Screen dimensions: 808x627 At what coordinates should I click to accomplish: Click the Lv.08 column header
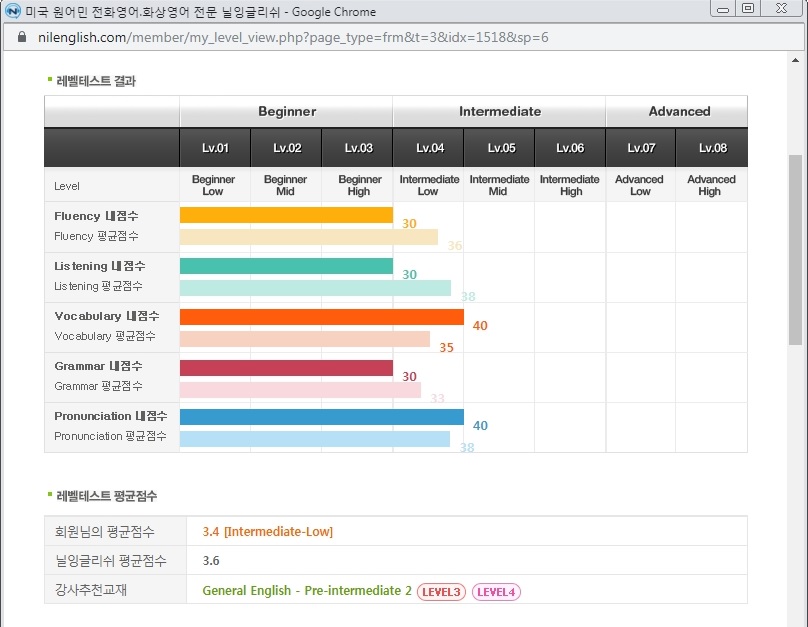coord(712,148)
